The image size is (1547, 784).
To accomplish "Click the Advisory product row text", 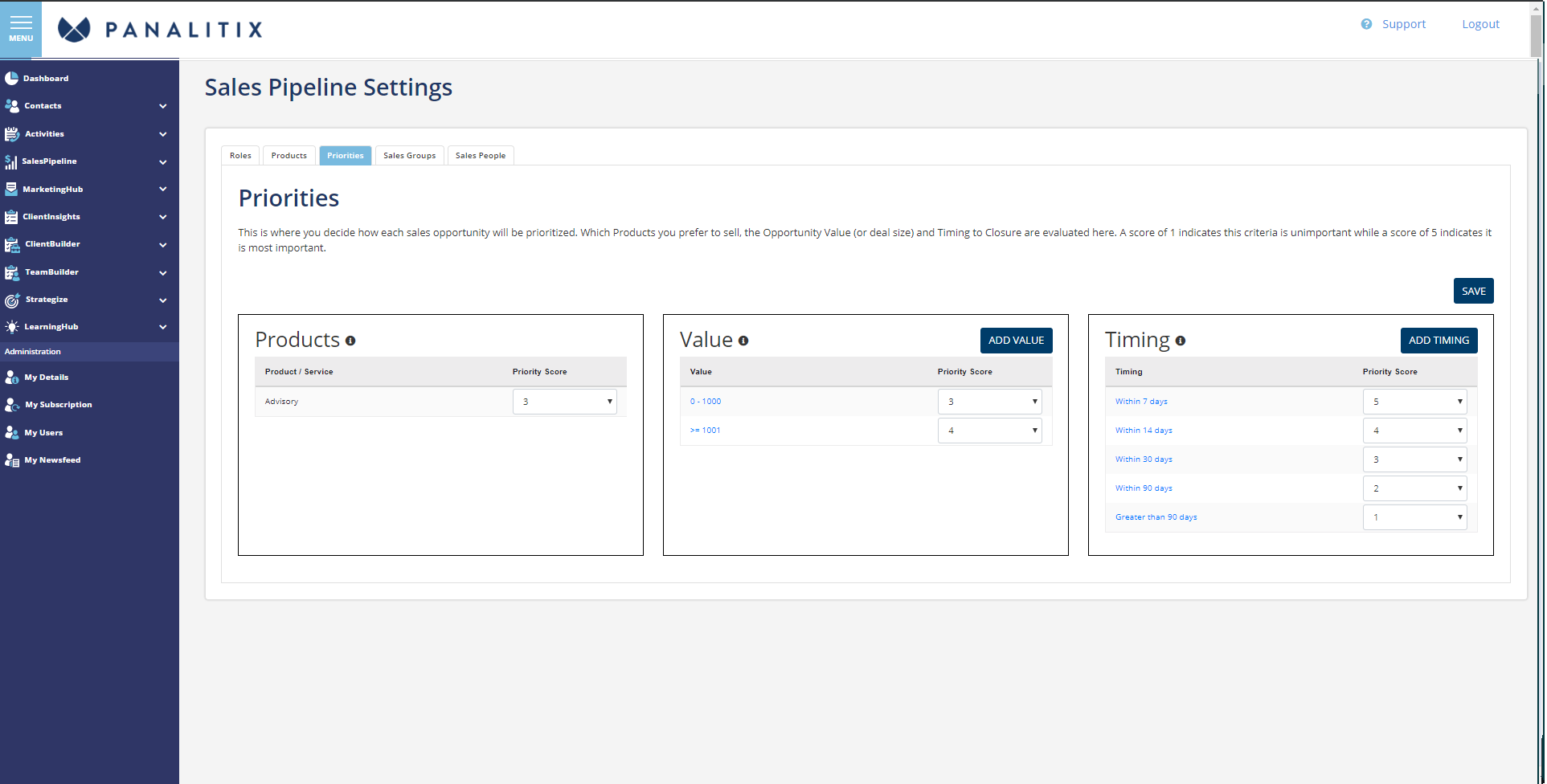I will (x=281, y=402).
